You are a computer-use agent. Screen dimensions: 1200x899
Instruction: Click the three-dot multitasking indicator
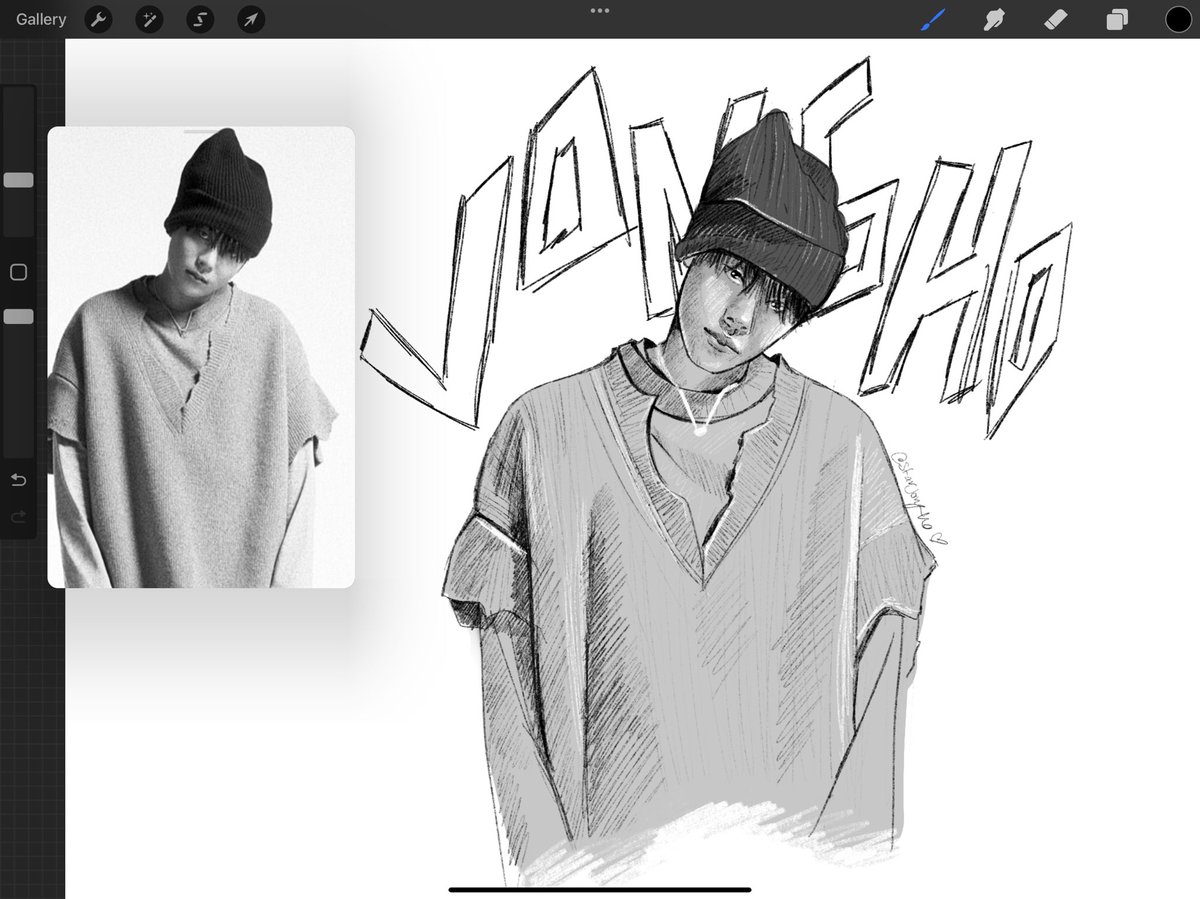pyautogui.click(x=600, y=11)
